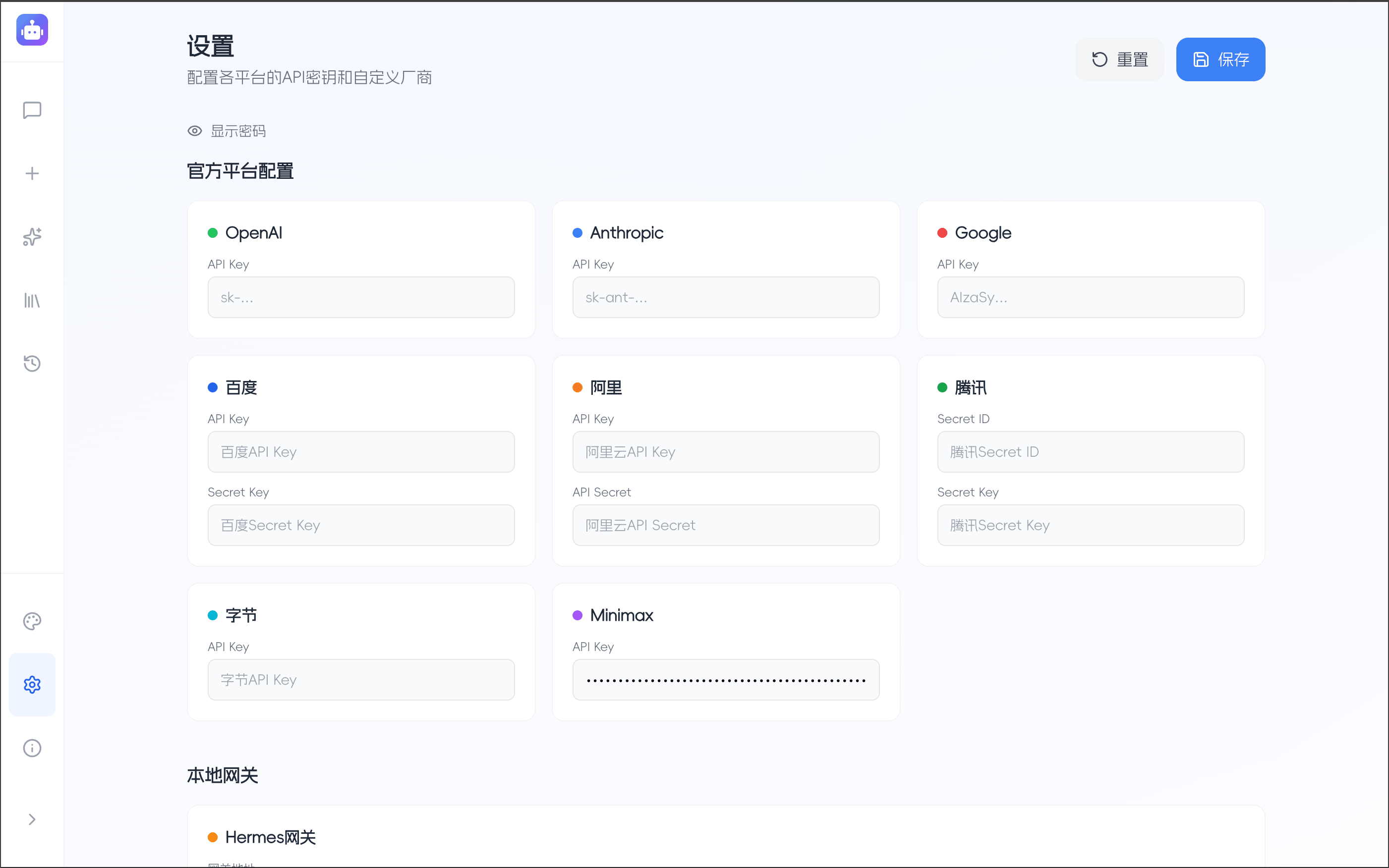Focus the Google API Key field
Image resolution: width=1389 pixels, height=868 pixels.
pyautogui.click(x=1091, y=297)
